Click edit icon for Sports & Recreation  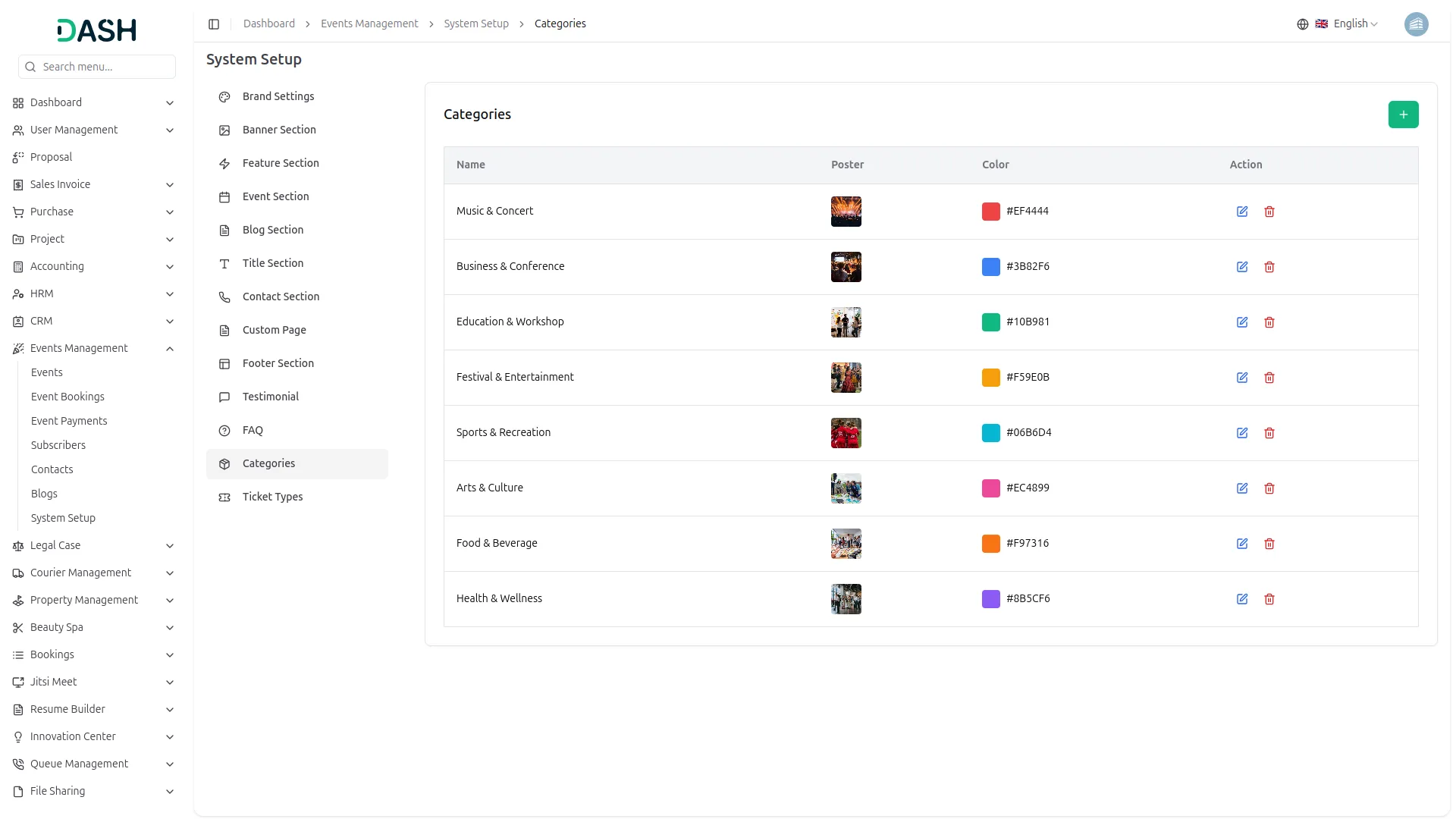[1242, 433]
